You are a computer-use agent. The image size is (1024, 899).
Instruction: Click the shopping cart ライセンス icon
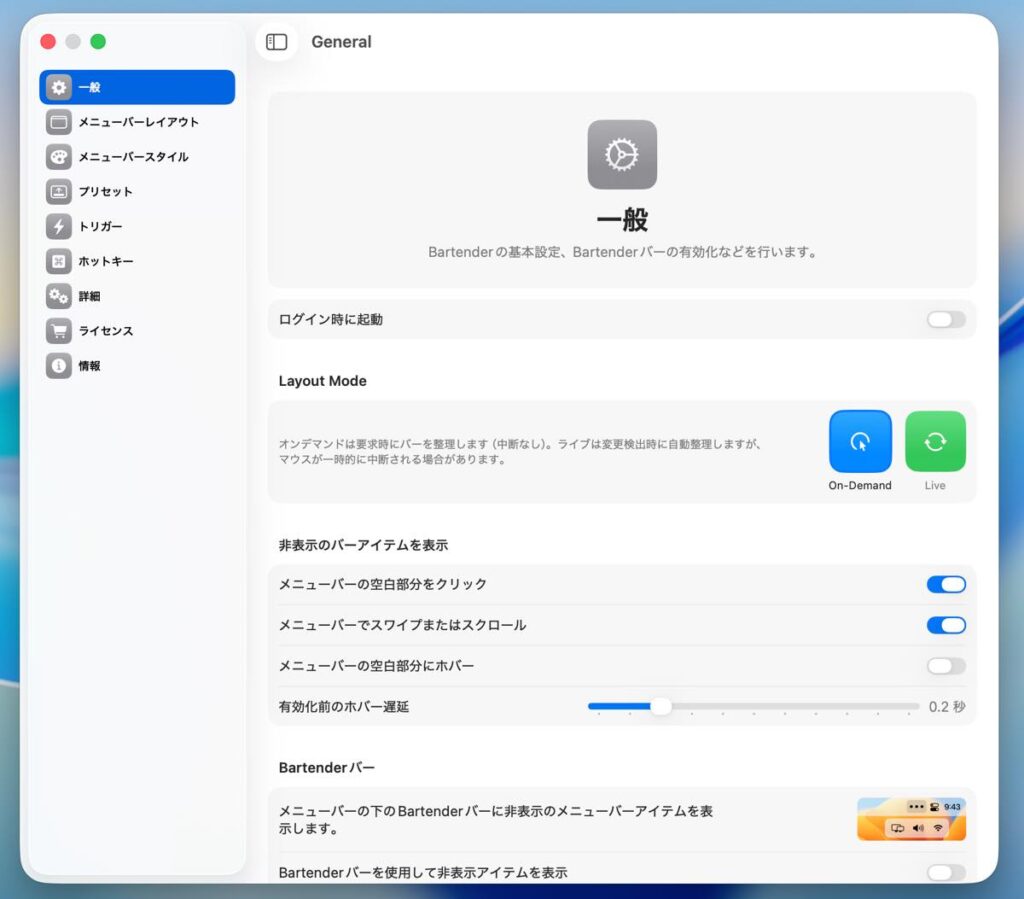(59, 331)
